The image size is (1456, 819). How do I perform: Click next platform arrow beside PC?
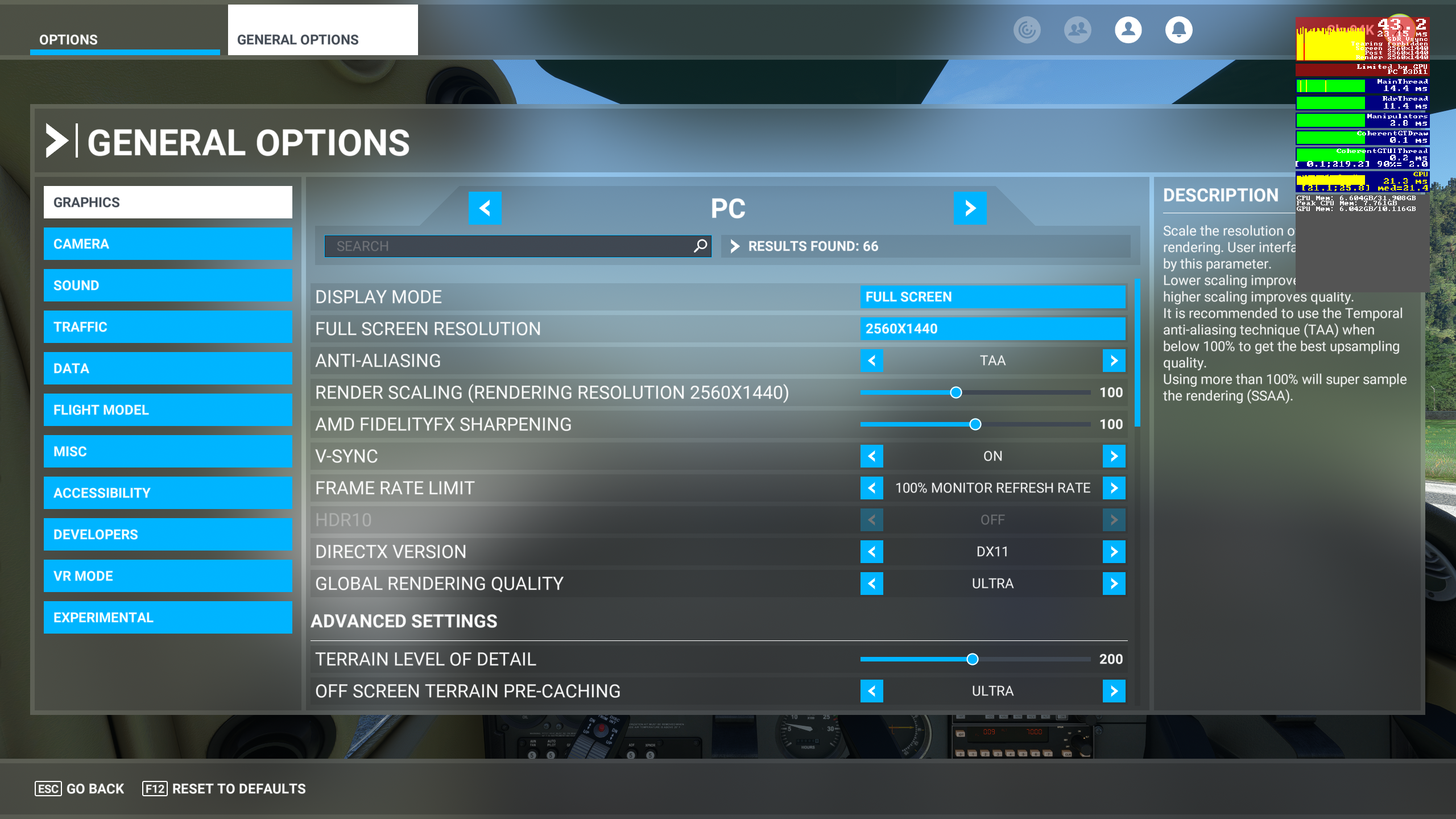(970, 208)
